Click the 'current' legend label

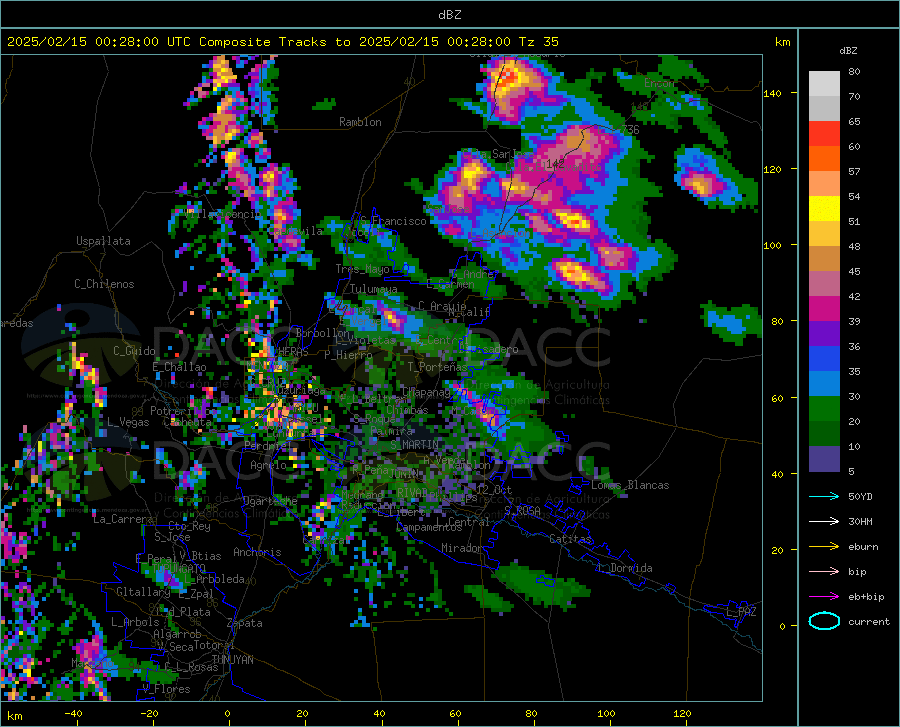tap(869, 621)
